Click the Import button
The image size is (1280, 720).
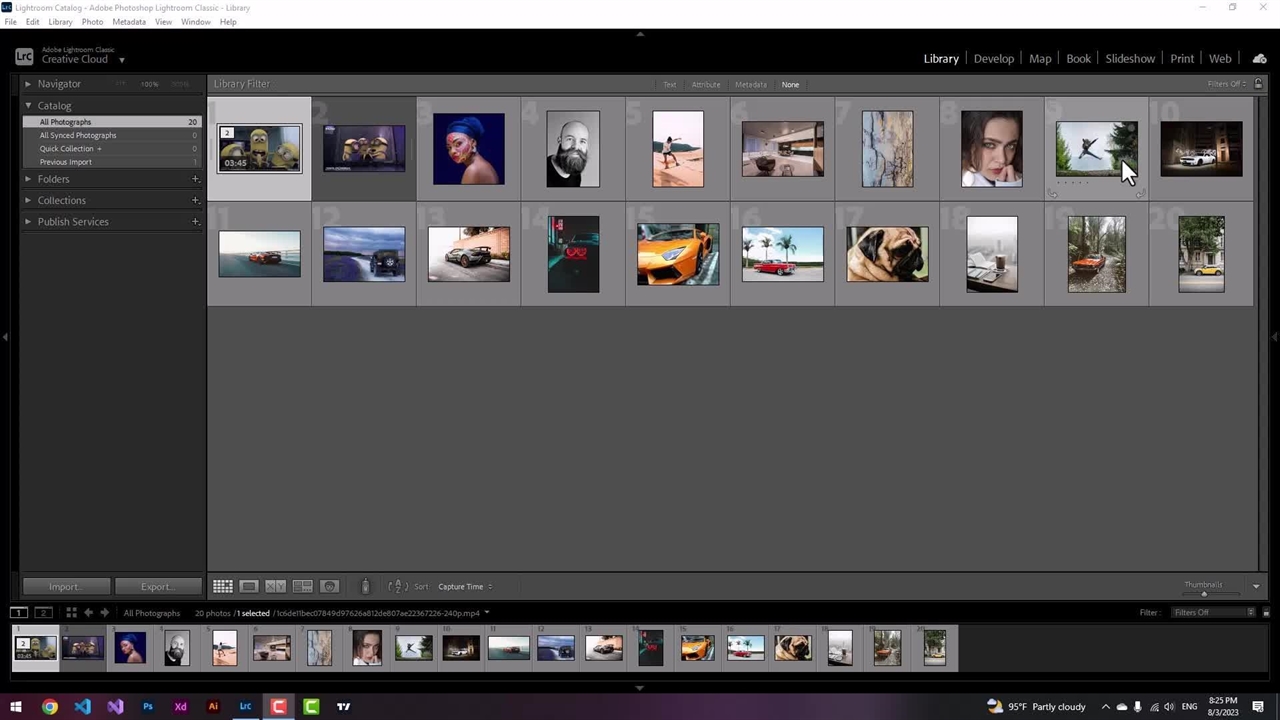coord(64,587)
